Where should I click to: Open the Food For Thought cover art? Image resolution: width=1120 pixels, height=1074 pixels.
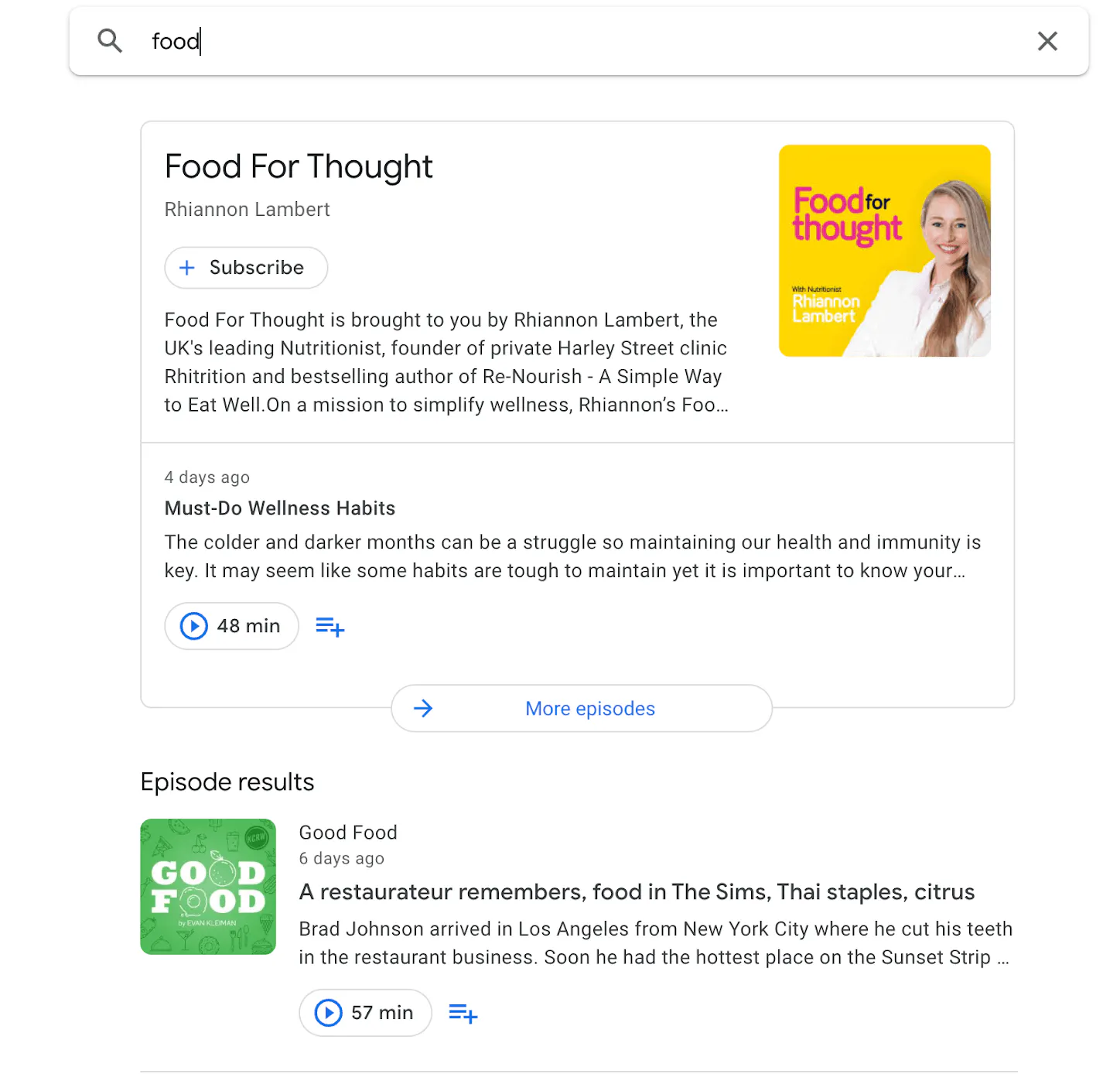click(x=885, y=251)
